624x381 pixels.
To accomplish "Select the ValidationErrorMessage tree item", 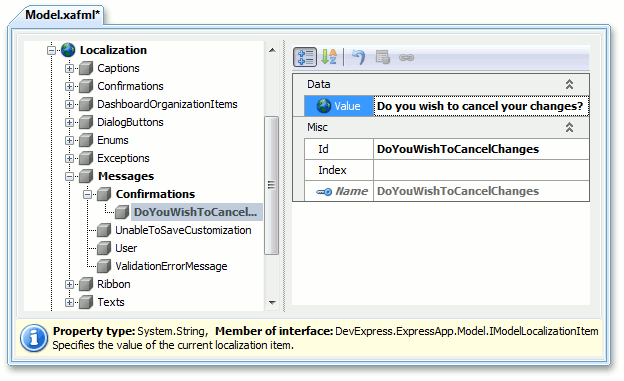I will pyautogui.click(x=171, y=266).
